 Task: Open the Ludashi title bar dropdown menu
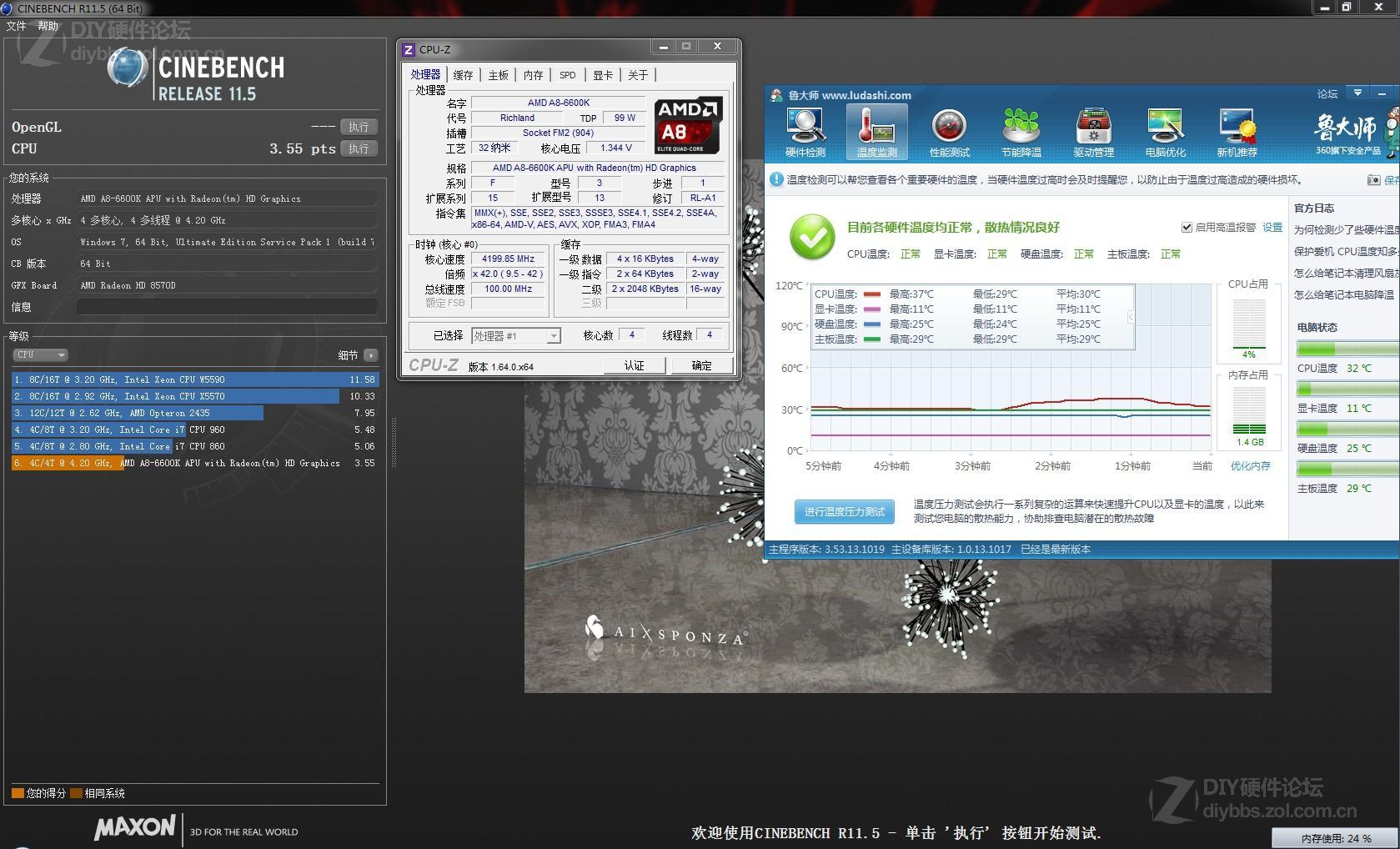(1357, 93)
